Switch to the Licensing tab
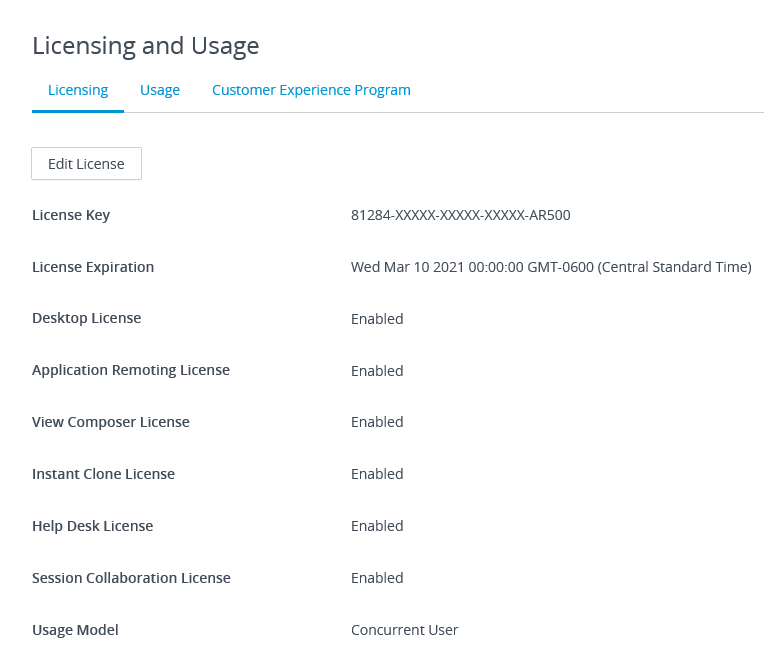 pyautogui.click(x=78, y=90)
